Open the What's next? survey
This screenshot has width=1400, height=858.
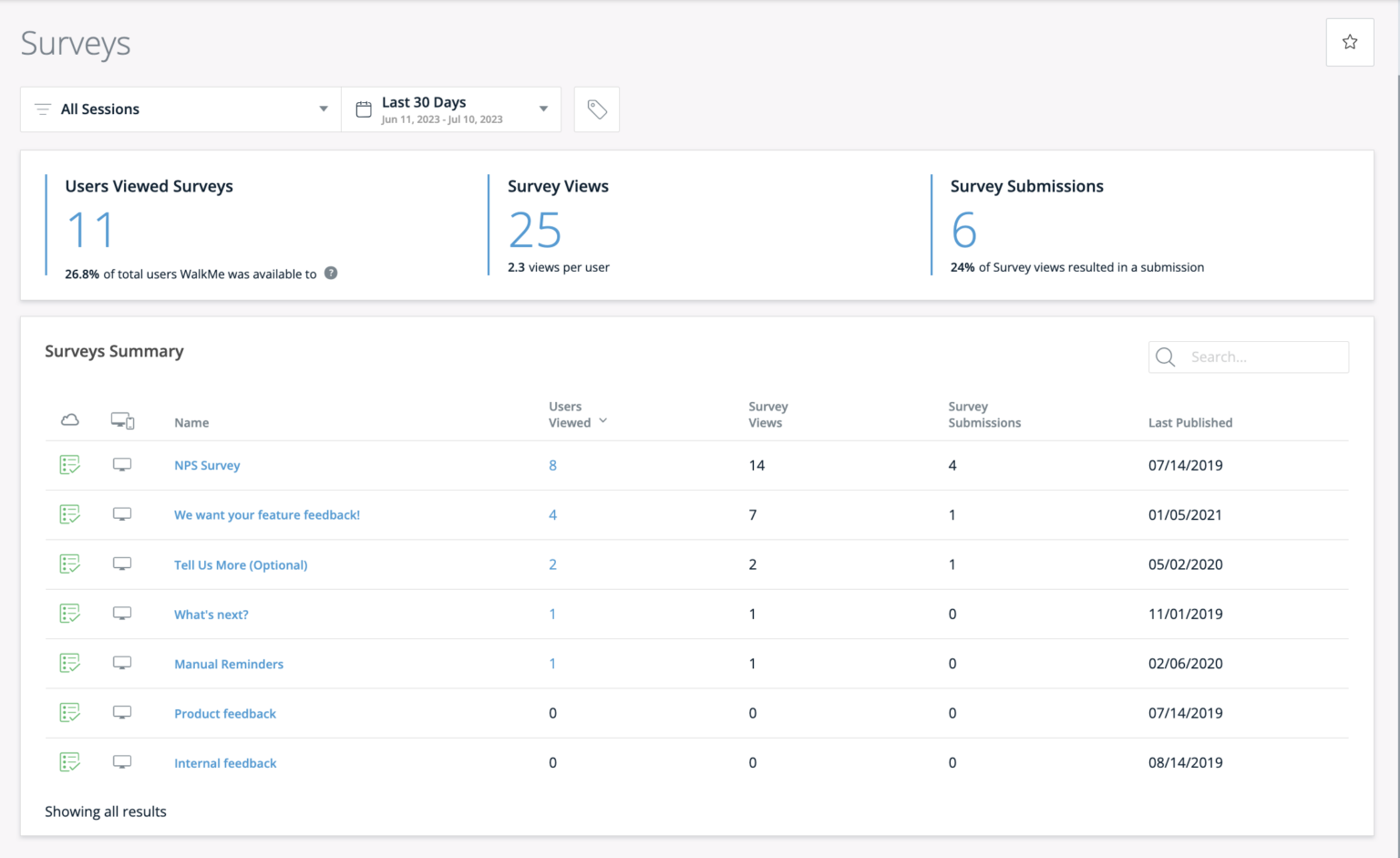(x=211, y=614)
